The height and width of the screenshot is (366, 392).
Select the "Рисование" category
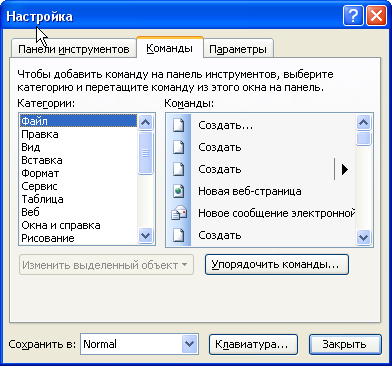click(x=78, y=238)
